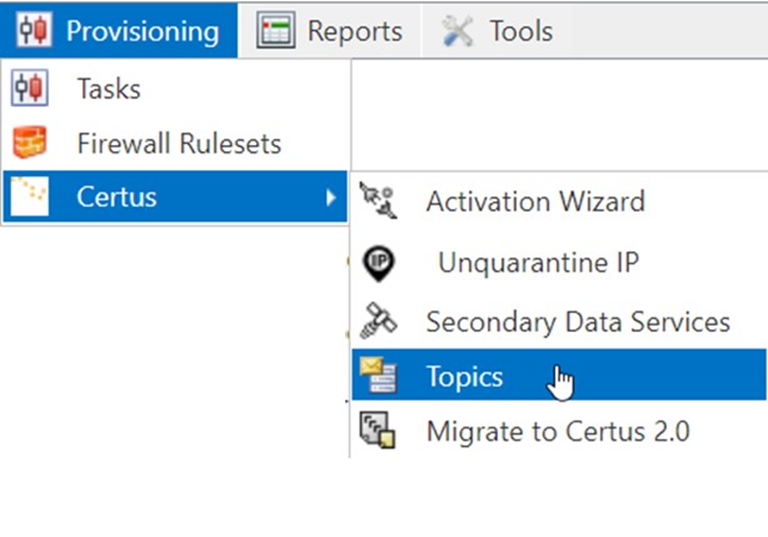
Task: Launch the Activation Wizard
Action: [x=534, y=201]
